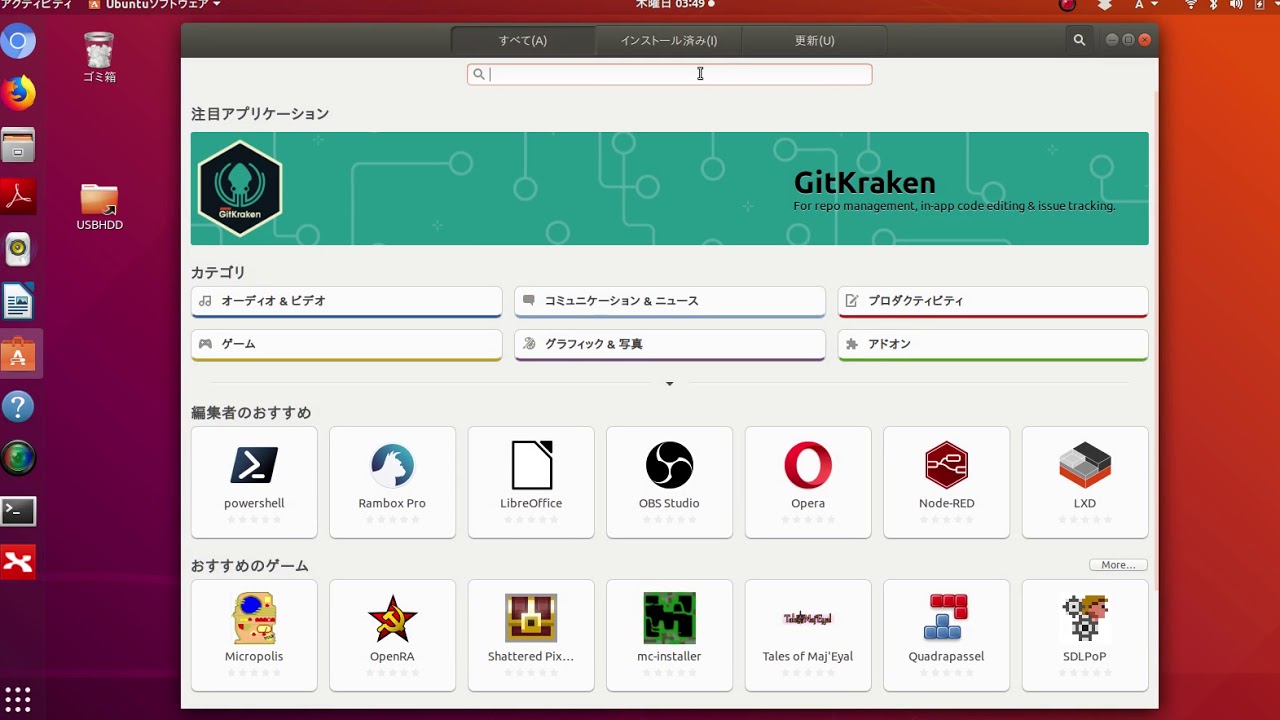Open the XMind red X icon in the dock

click(18, 563)
